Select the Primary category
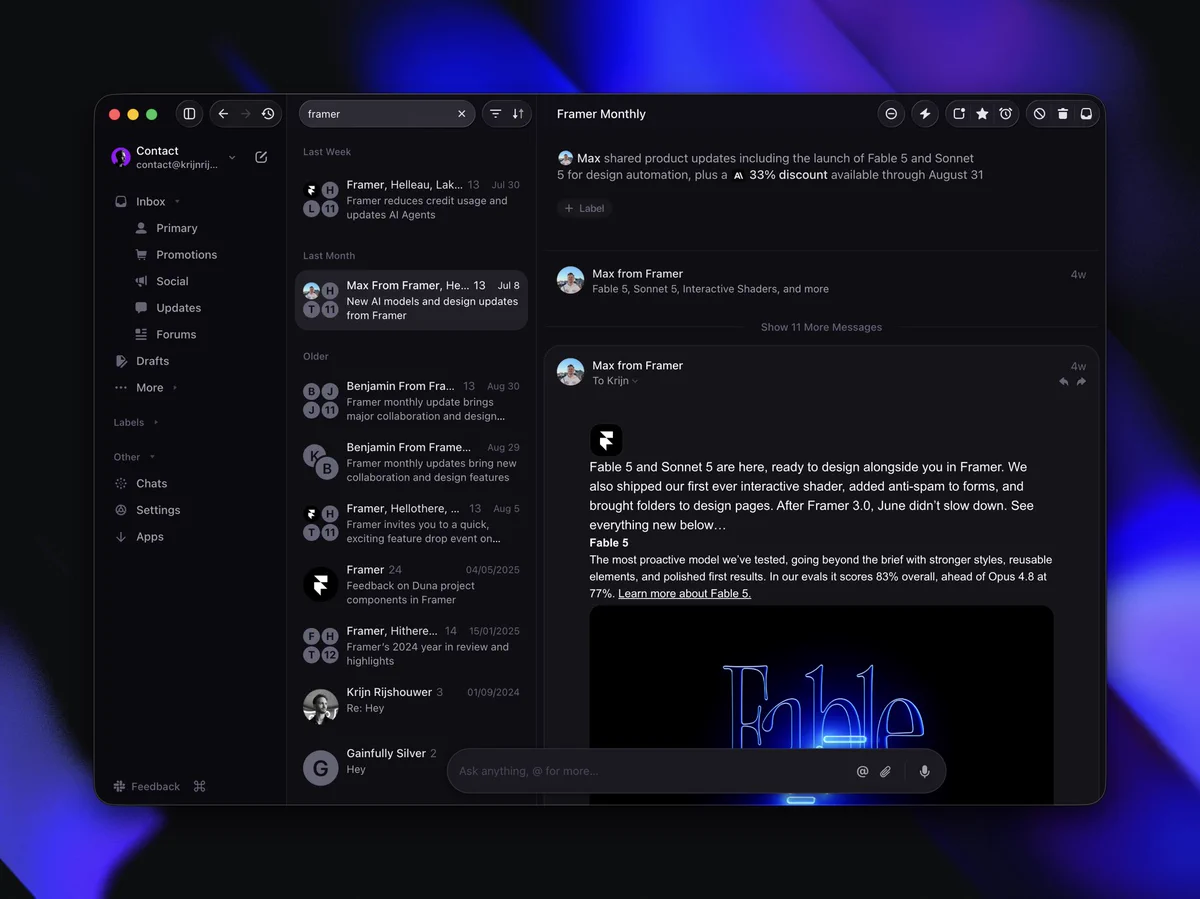Viewport: 1200px width, 899px height. (x=176, y=228)
